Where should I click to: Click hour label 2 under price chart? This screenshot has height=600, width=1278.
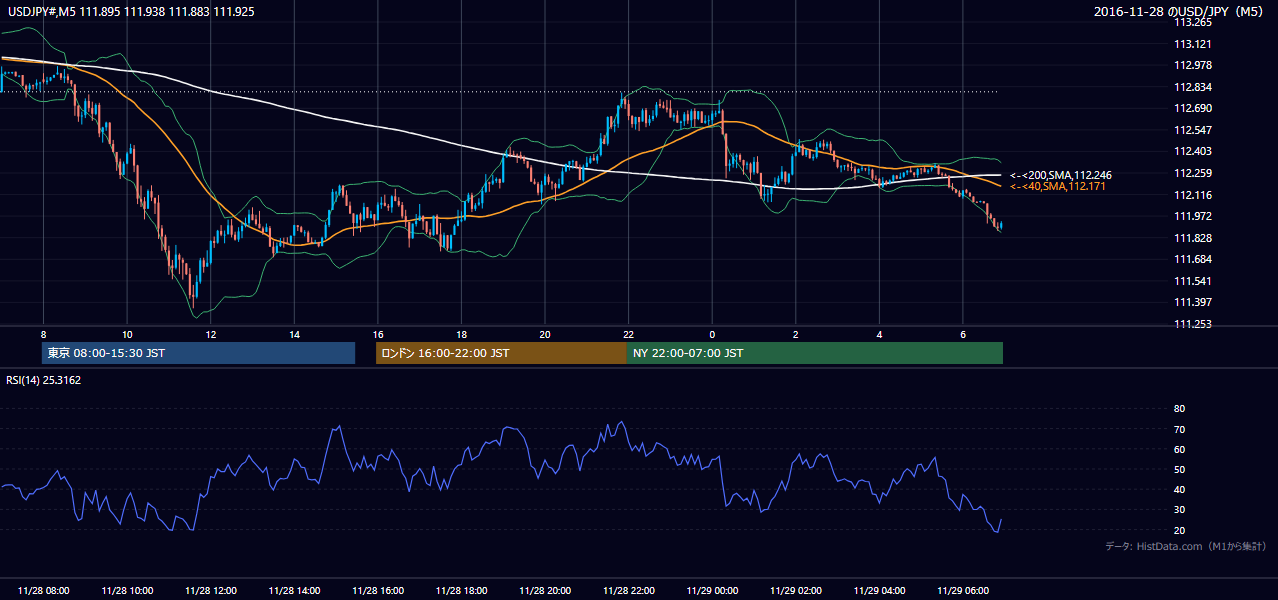tap(795, 334)
